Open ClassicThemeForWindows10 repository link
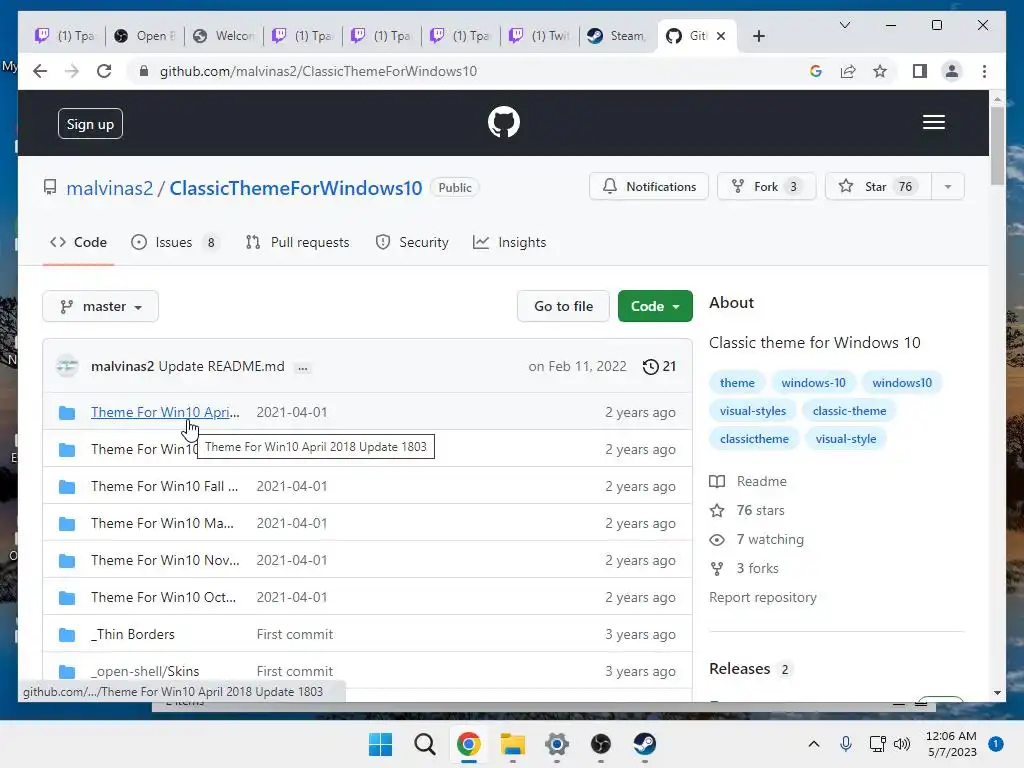The width and height of the screenshot is (1024, 768). (x=296, y=188)
